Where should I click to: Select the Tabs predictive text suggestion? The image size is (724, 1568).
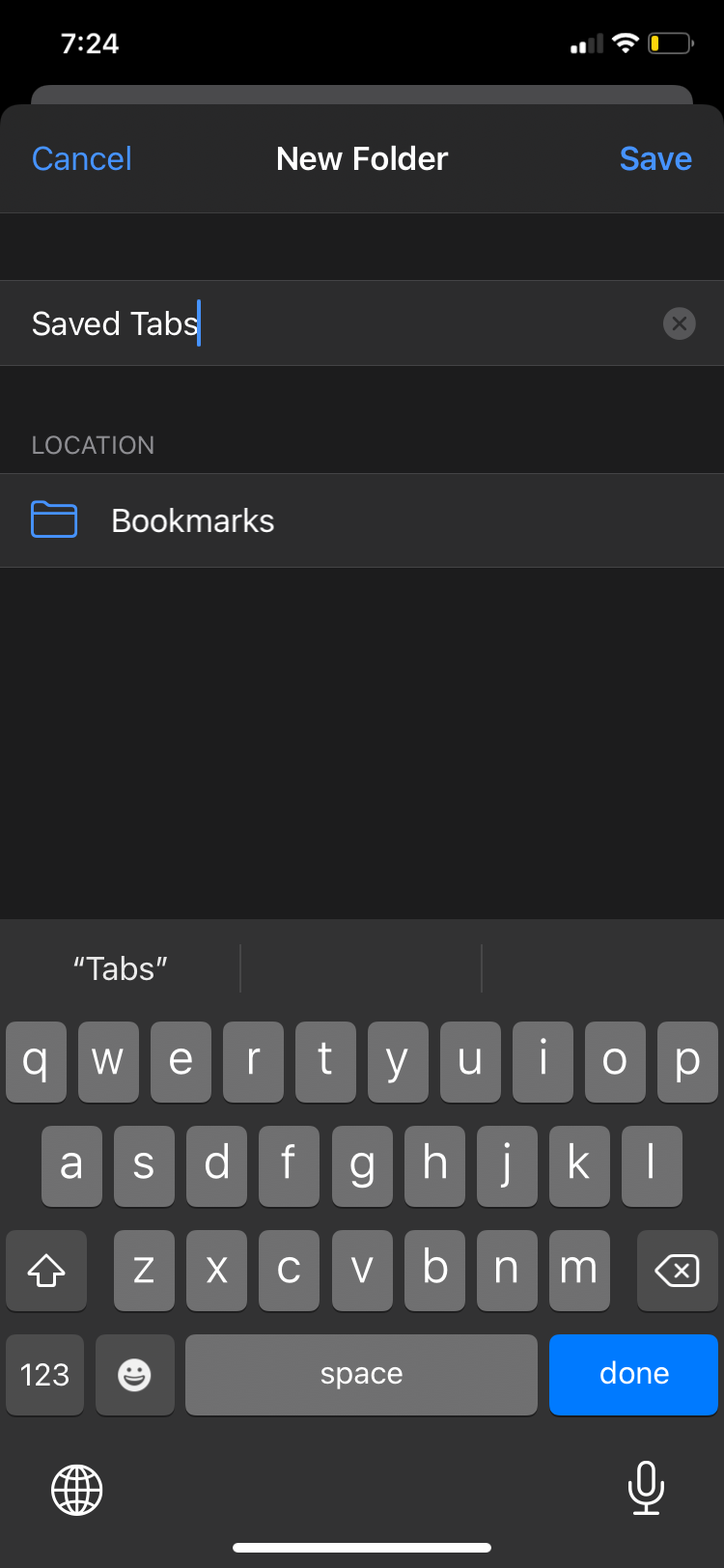click(x=120, y=967)
